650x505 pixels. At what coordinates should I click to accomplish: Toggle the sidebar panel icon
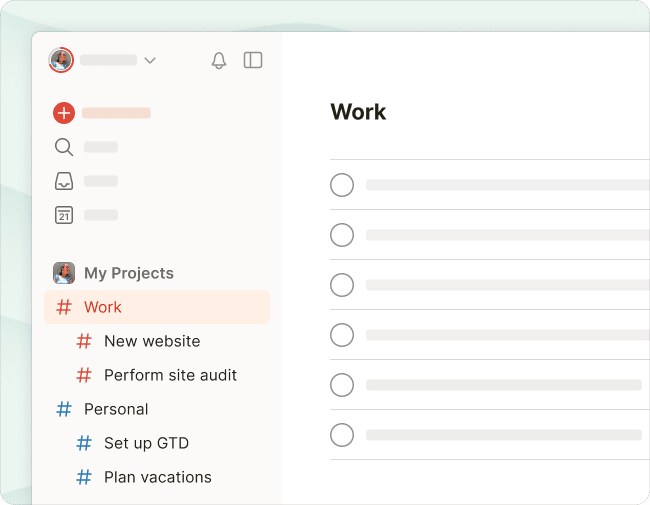click(253, 60)
